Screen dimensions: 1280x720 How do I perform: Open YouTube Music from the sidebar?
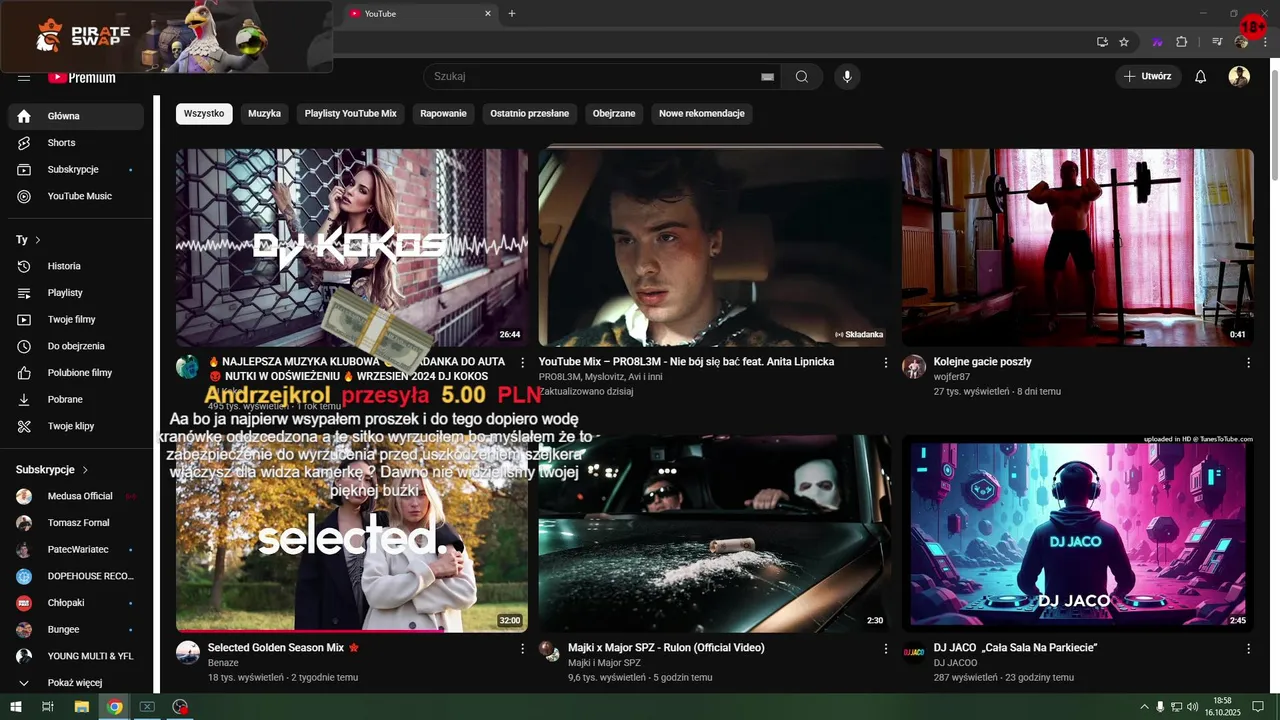(x=76, y=196)
